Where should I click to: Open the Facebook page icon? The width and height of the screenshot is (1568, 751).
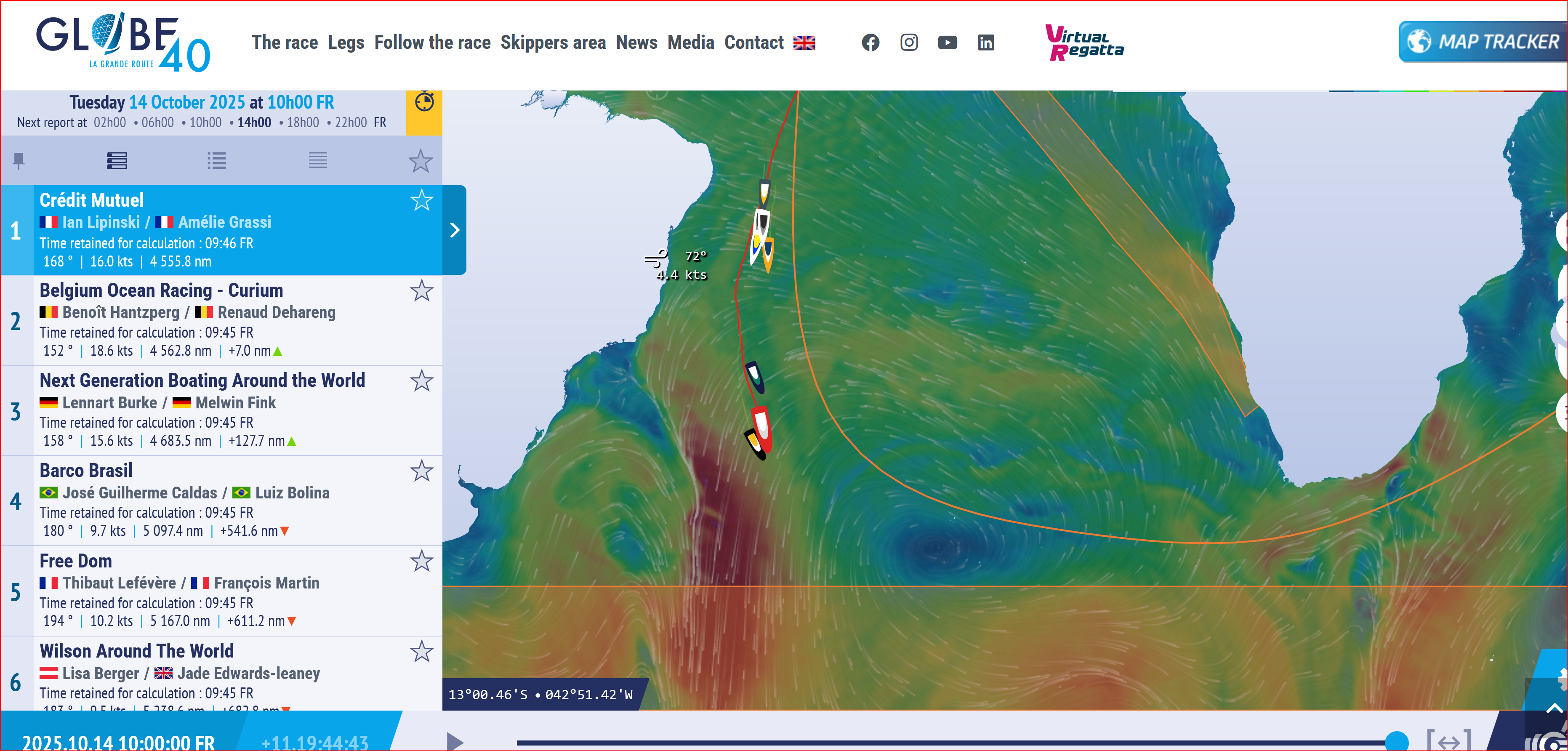click(x=871, y=42)
